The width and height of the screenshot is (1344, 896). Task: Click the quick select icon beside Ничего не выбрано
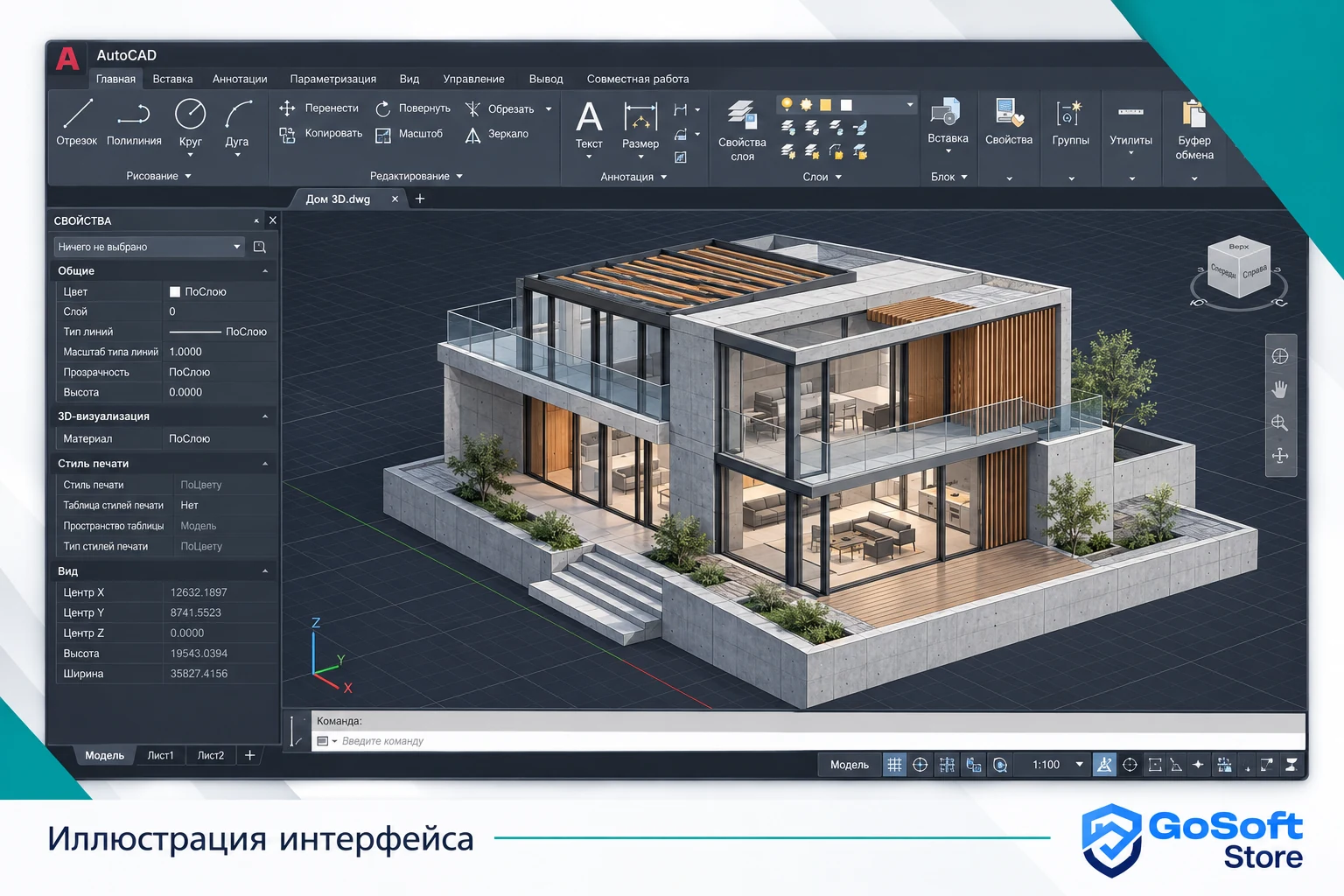click(260, 247)
